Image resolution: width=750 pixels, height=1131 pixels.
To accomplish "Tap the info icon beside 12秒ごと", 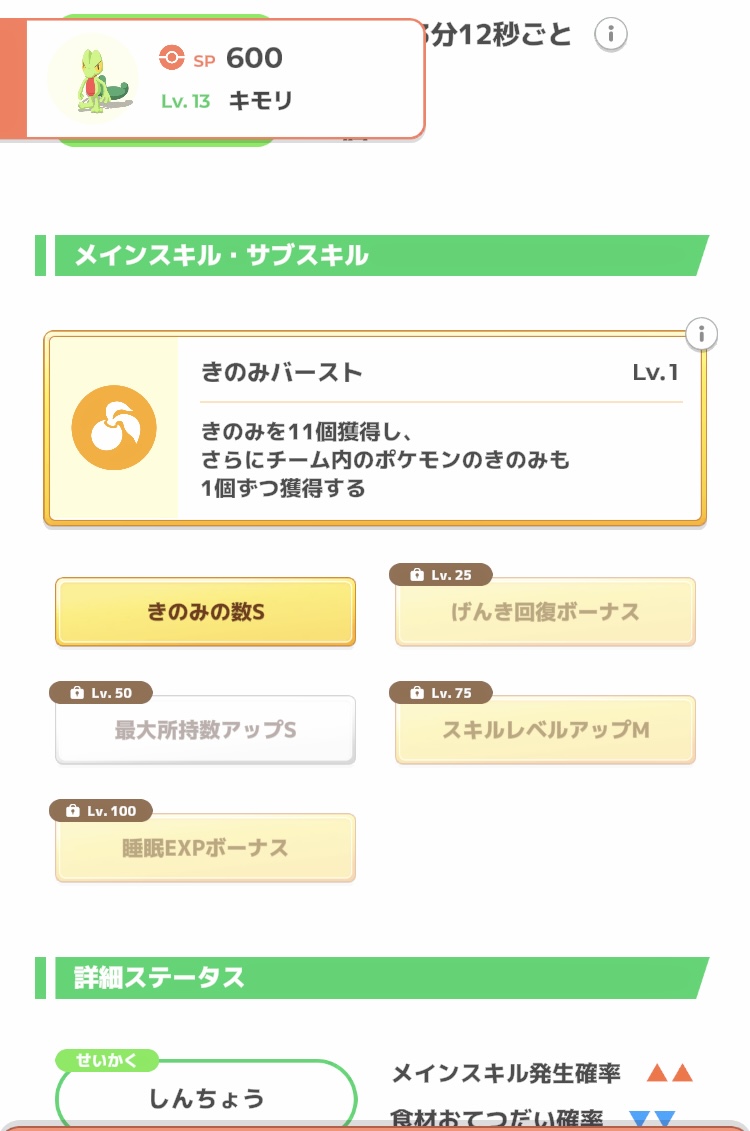I will (610, 34).
